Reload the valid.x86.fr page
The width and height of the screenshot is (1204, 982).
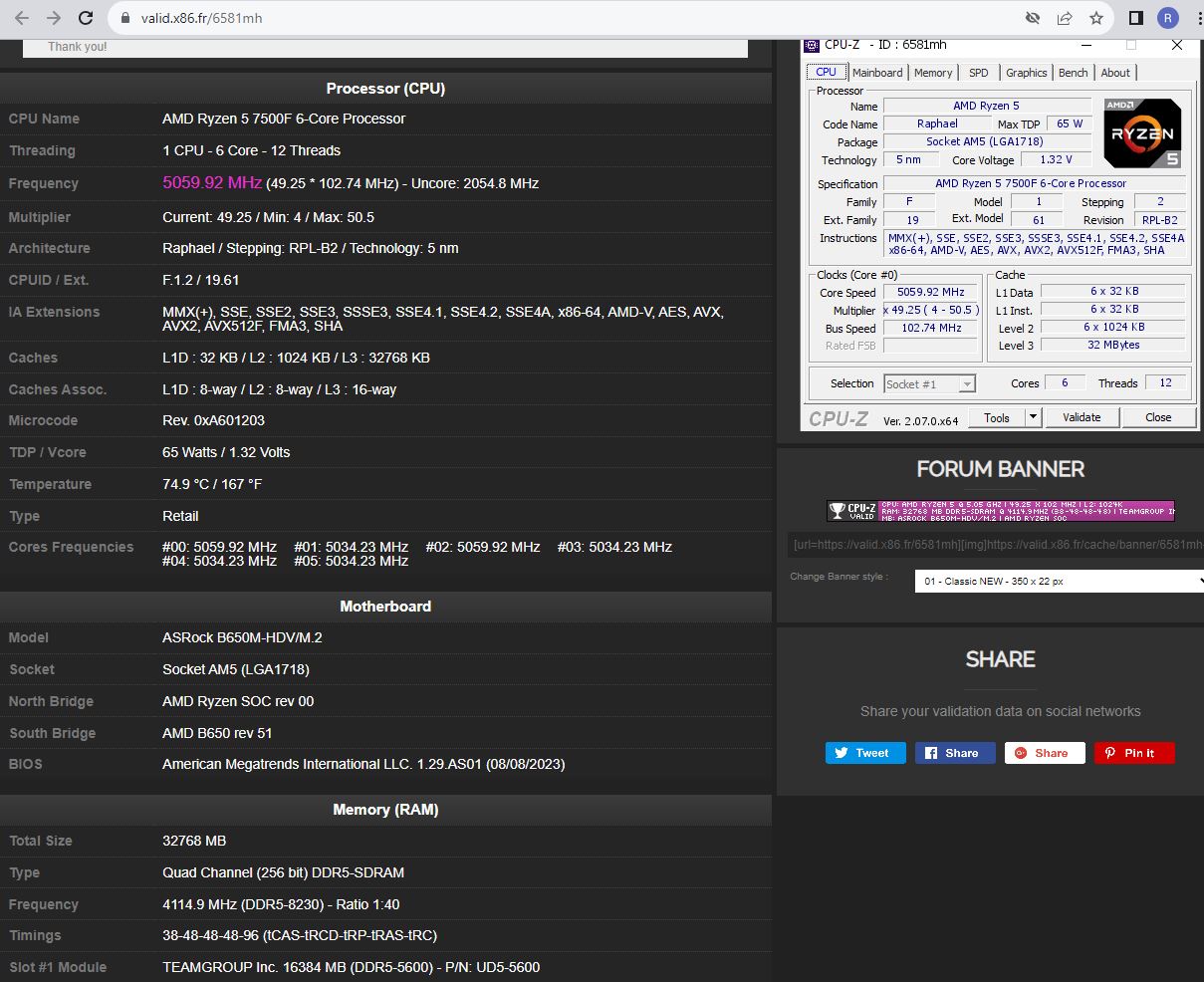tap(87, 18)
